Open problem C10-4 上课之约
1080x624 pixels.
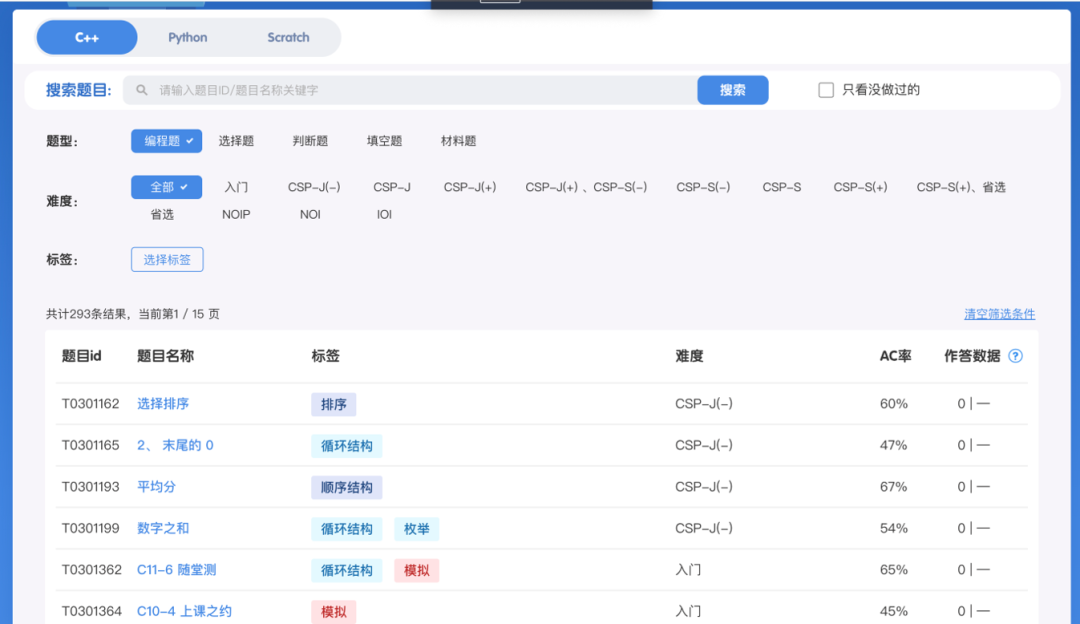[x=184, y=611]
